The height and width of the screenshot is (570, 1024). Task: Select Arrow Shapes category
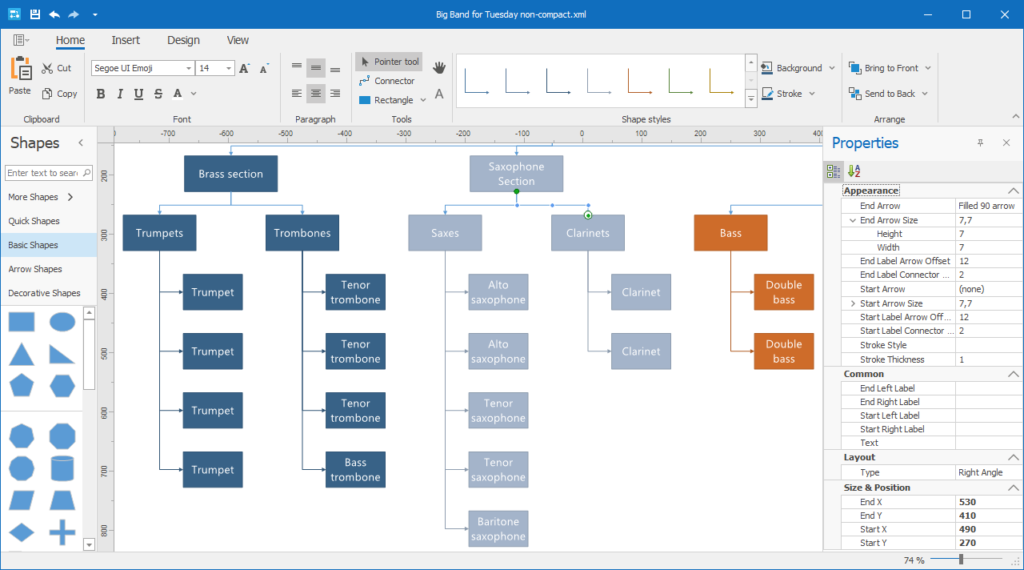click(35, 269)
